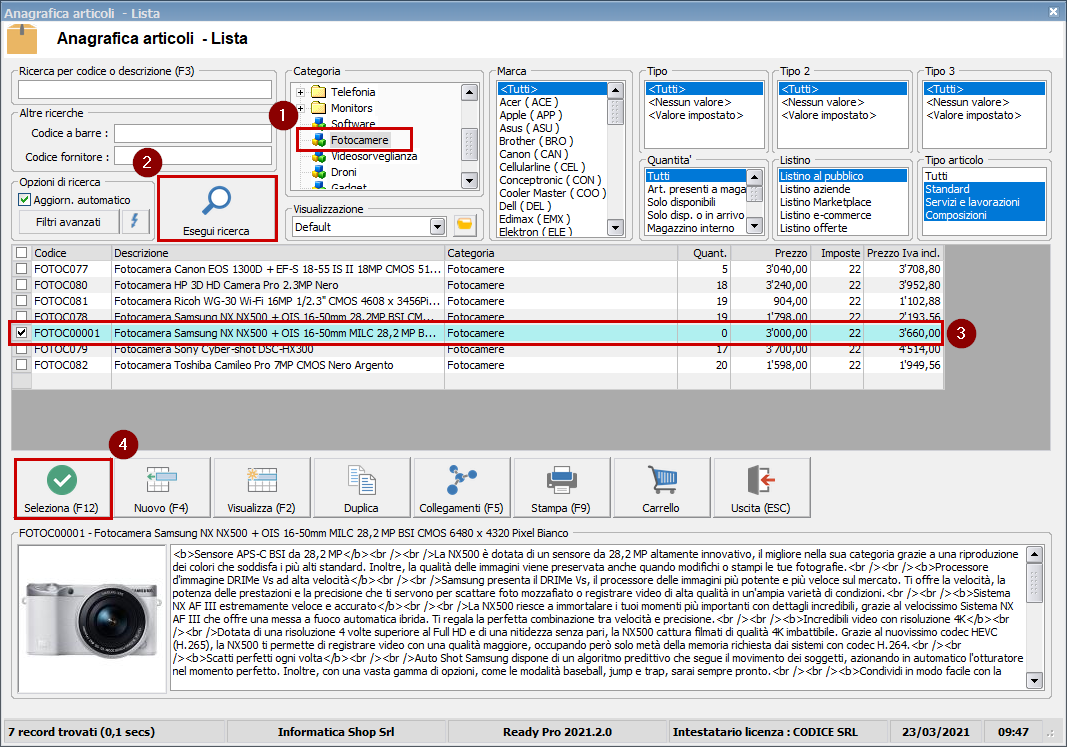1067x747 pixels.
Task: Click the lightning bolt quick filter icon
Action: pos(135,221)
